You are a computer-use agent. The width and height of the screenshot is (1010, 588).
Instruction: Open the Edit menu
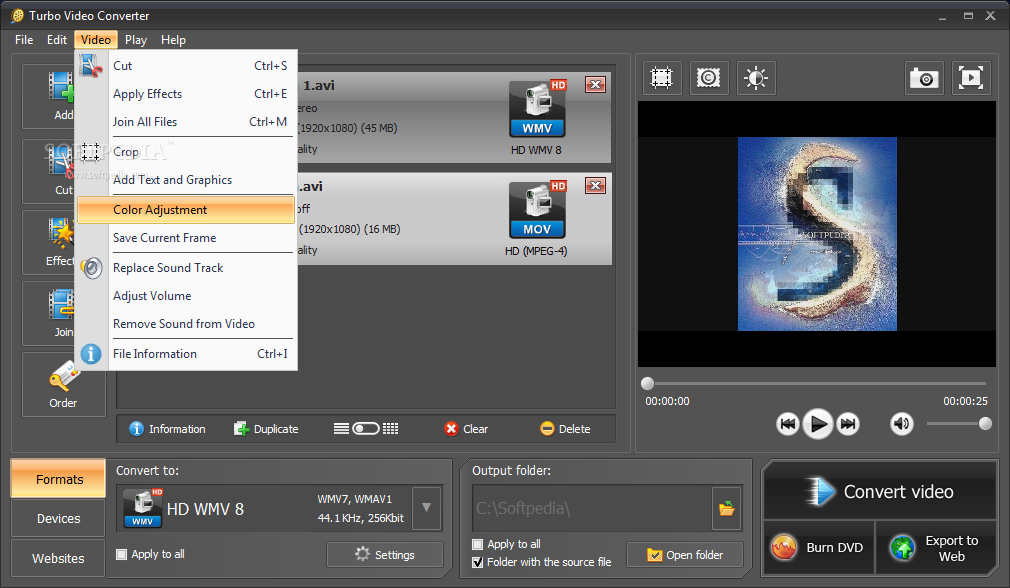[57, 40]
